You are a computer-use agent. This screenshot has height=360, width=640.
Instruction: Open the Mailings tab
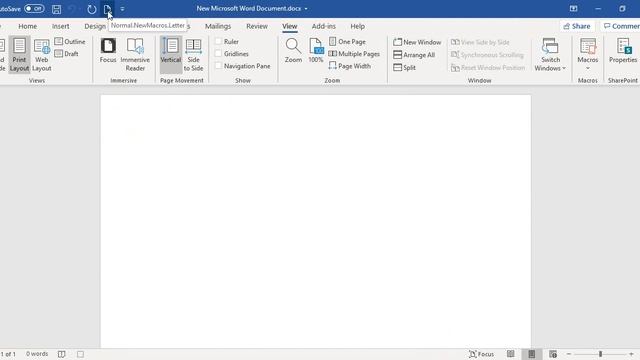218,26
